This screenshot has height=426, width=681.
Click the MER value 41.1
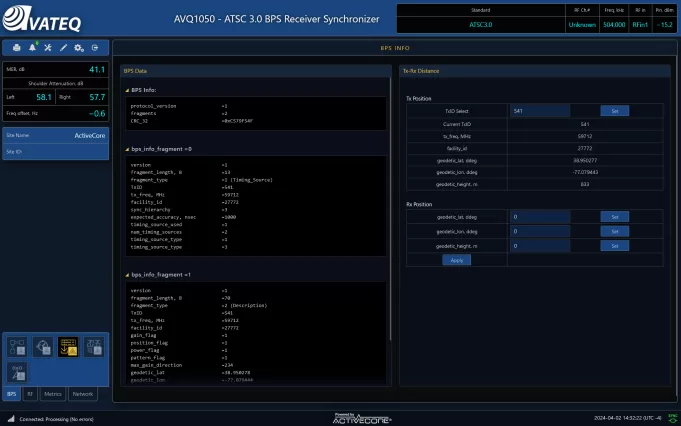point(97,69)
